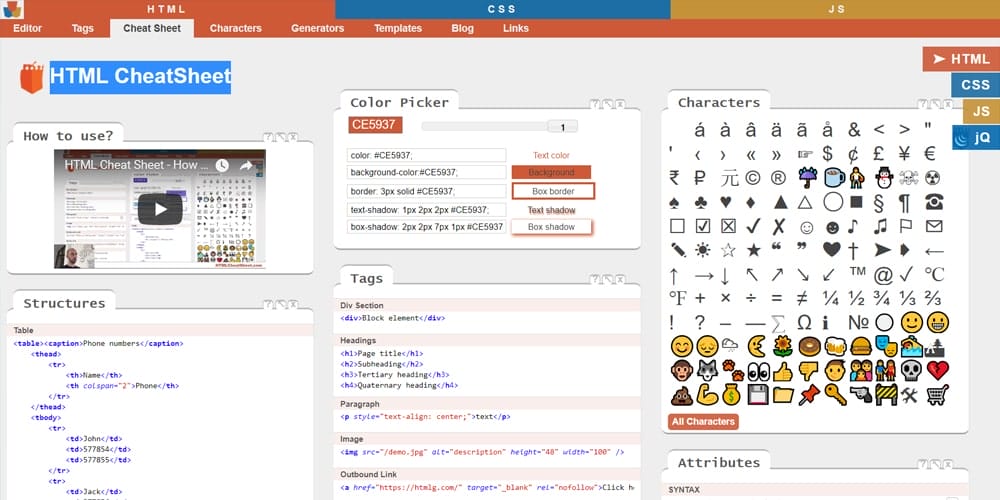Open the Blog page tab
The width and height of the screenshot is (1000, 500).
coord(462,28)
